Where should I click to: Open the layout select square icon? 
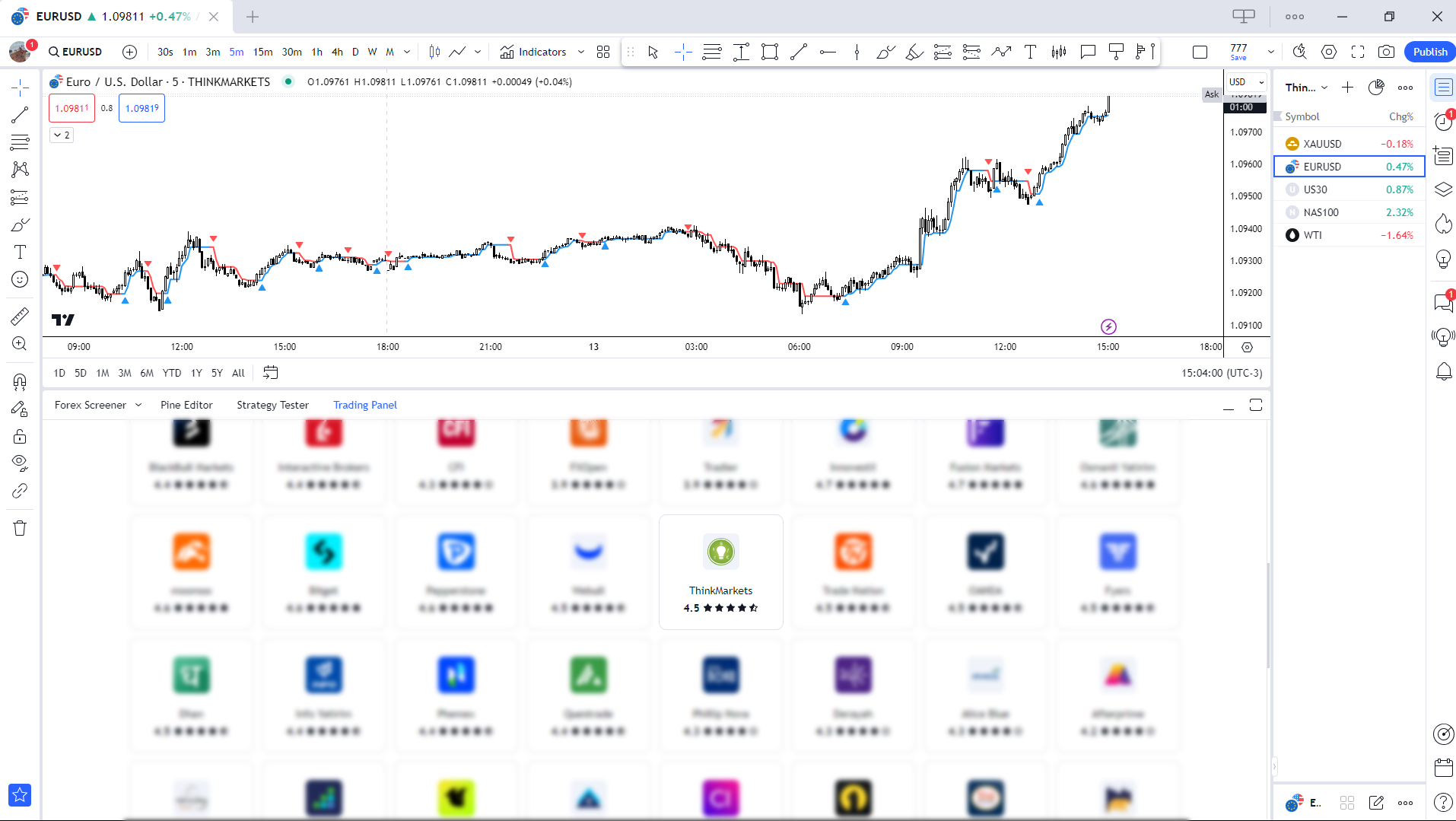click(x=1200, y=52)
